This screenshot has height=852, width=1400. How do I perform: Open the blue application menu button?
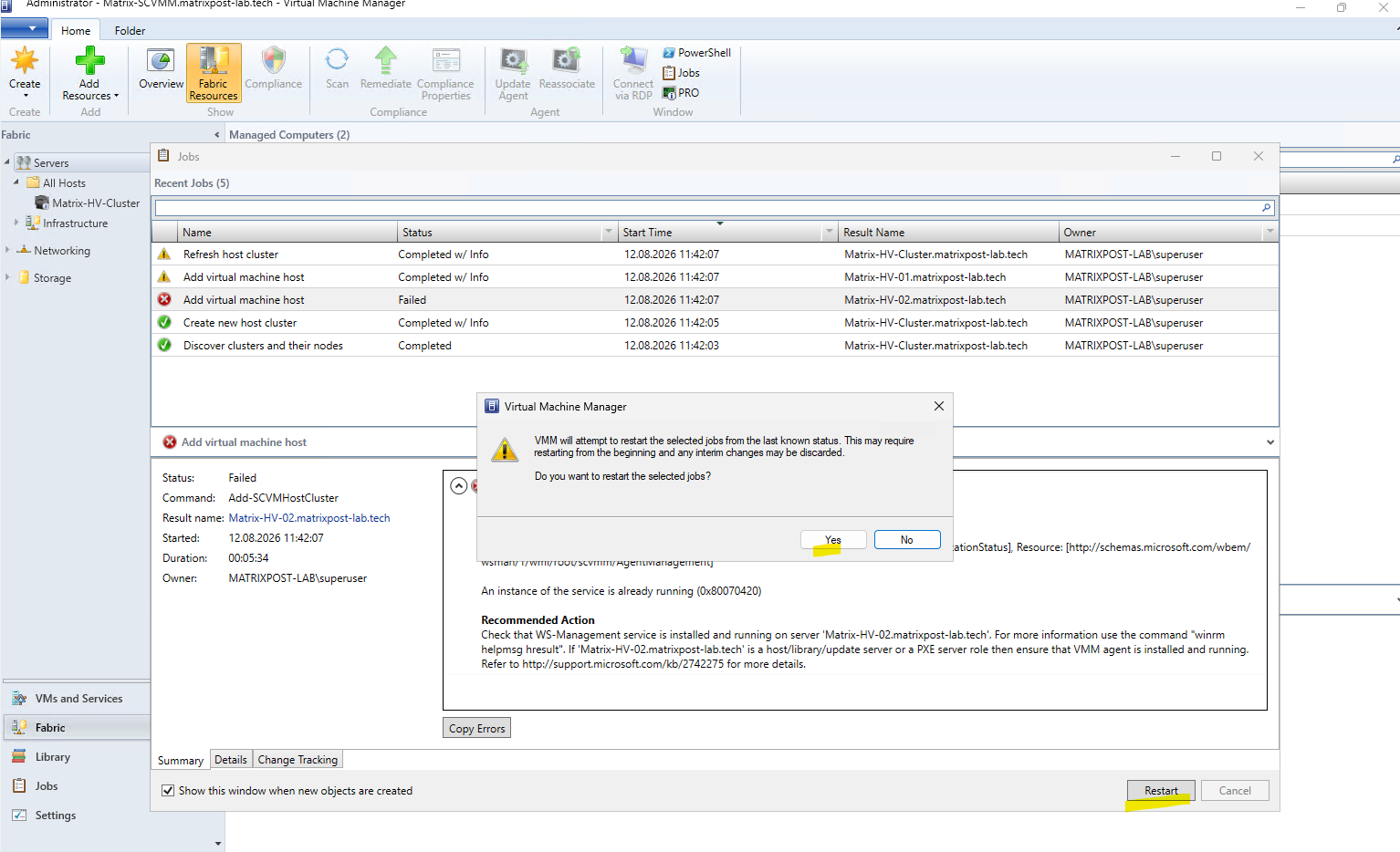coord(25,29)
